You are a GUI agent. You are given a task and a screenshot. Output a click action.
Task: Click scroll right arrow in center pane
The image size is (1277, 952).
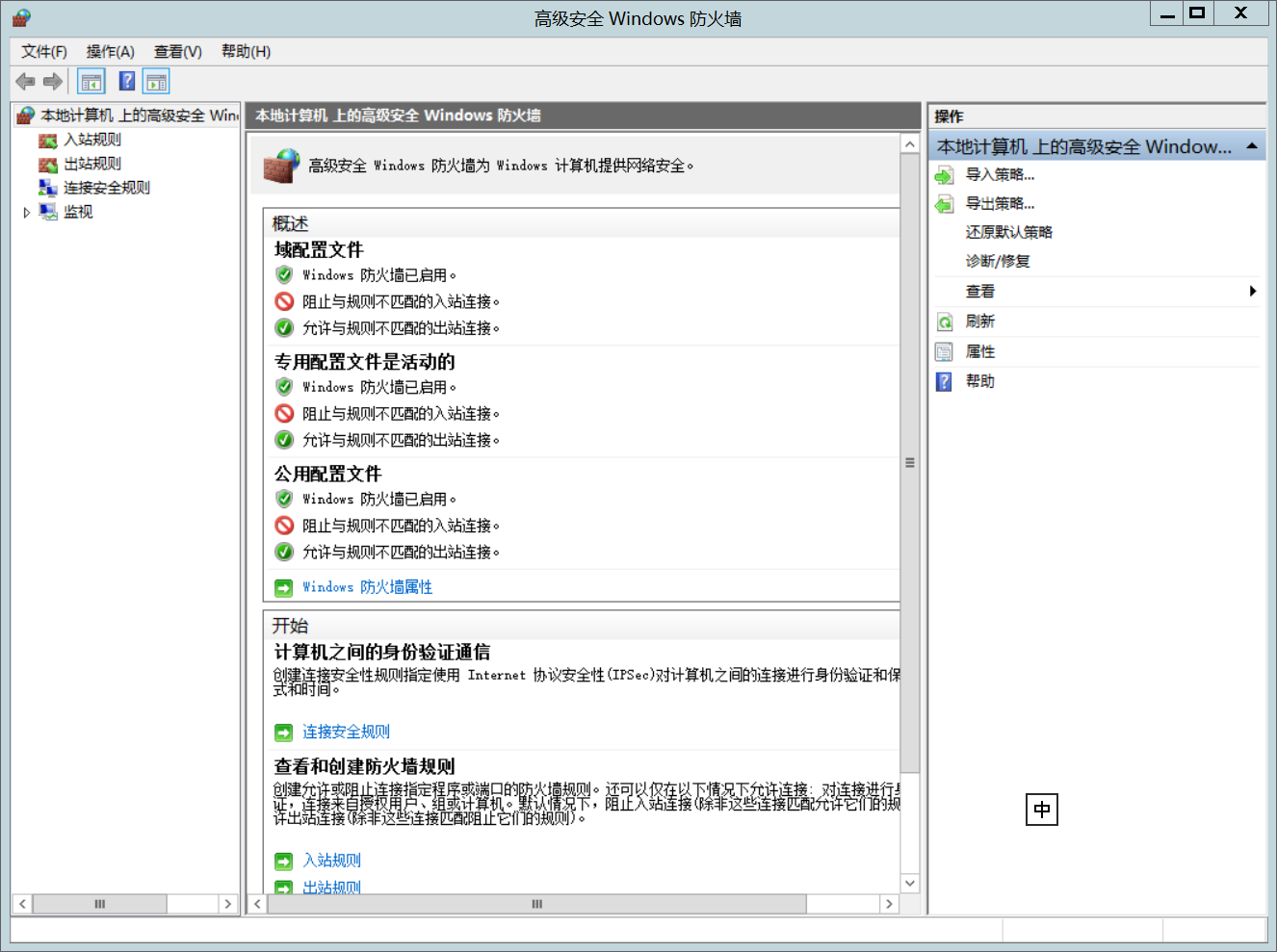coord(890,904)
